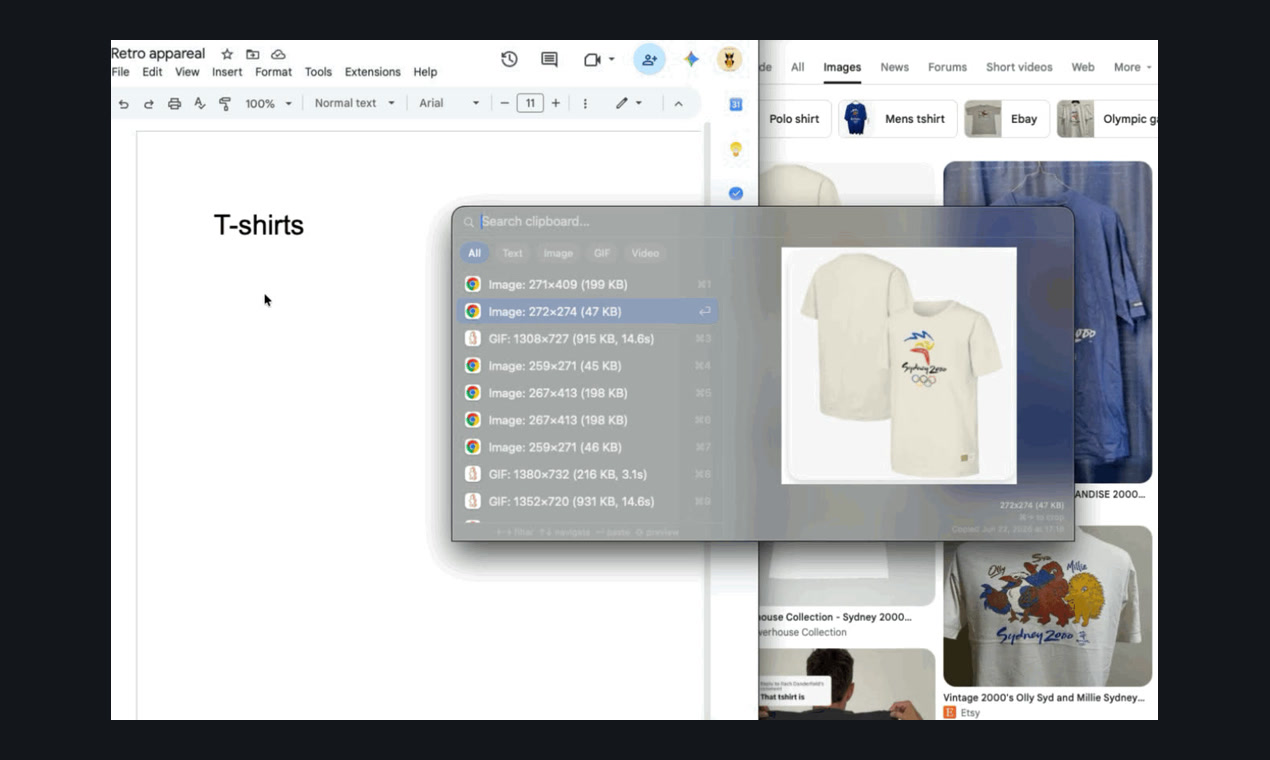The image size is (1270, 760).
Task: Select the paint format roller icon
Action: (x=225, y=103)
